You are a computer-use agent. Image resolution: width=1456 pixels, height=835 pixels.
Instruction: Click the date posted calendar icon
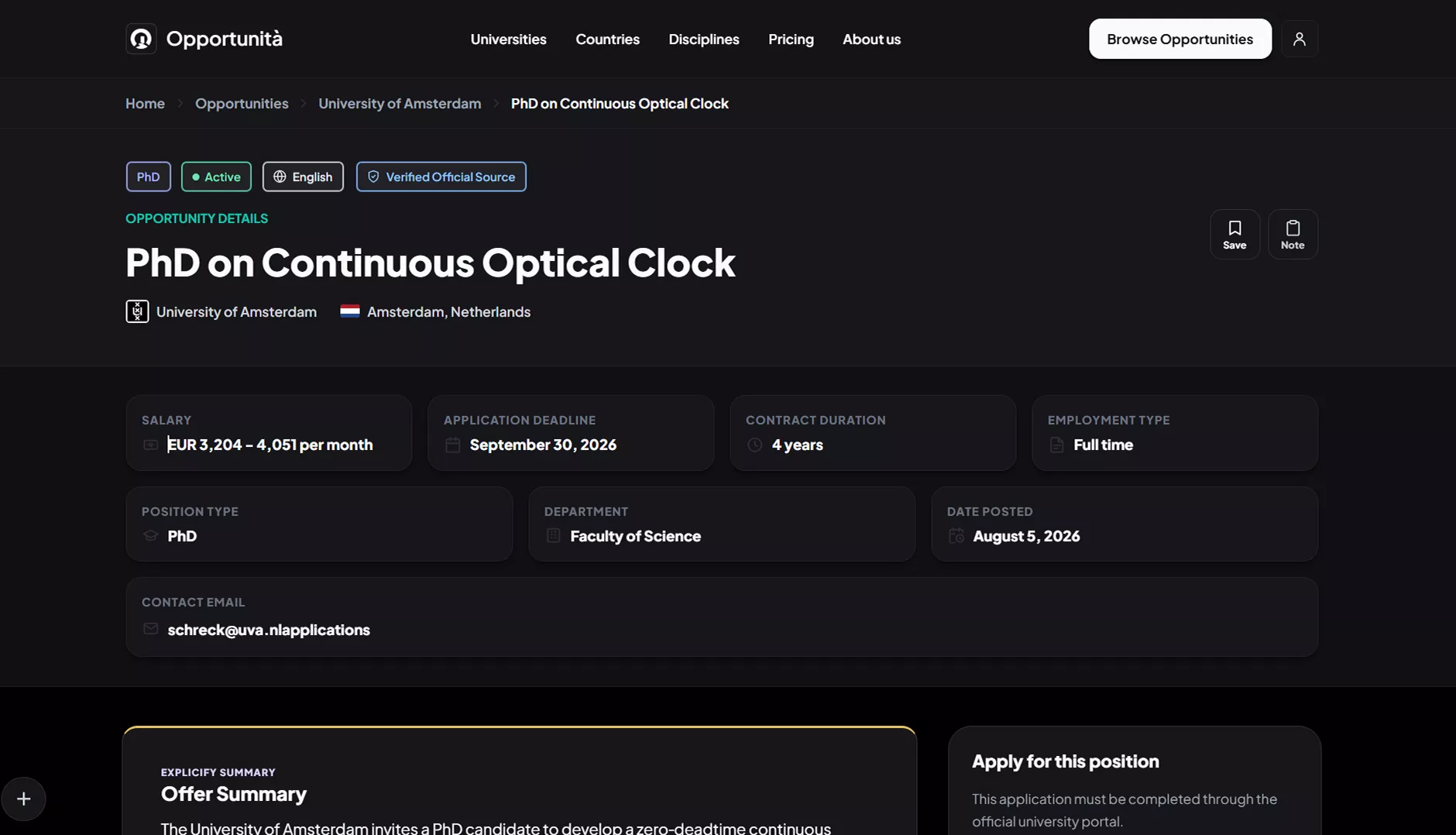tap(956, 536)
